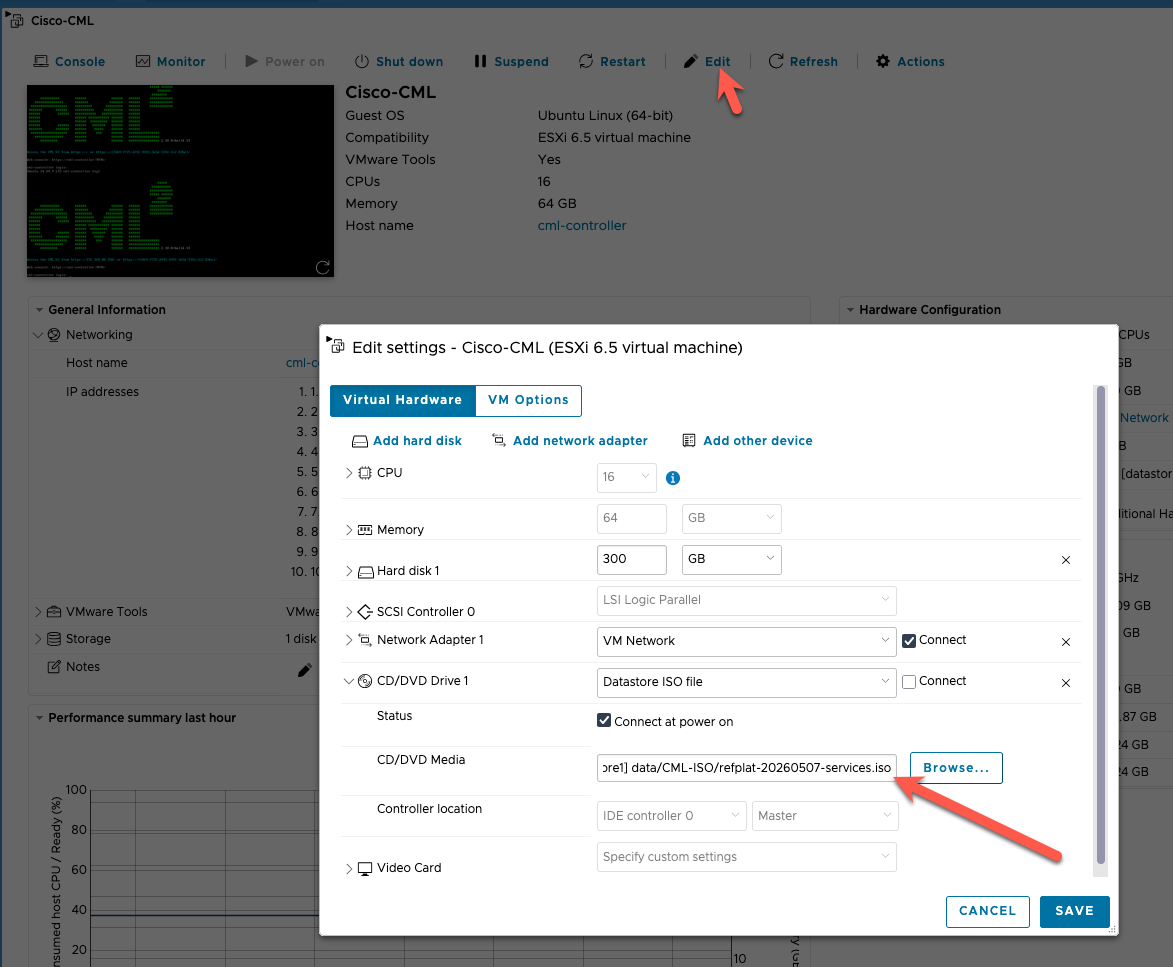Open the IDE controller 0 dropdown

click(672, 816)
